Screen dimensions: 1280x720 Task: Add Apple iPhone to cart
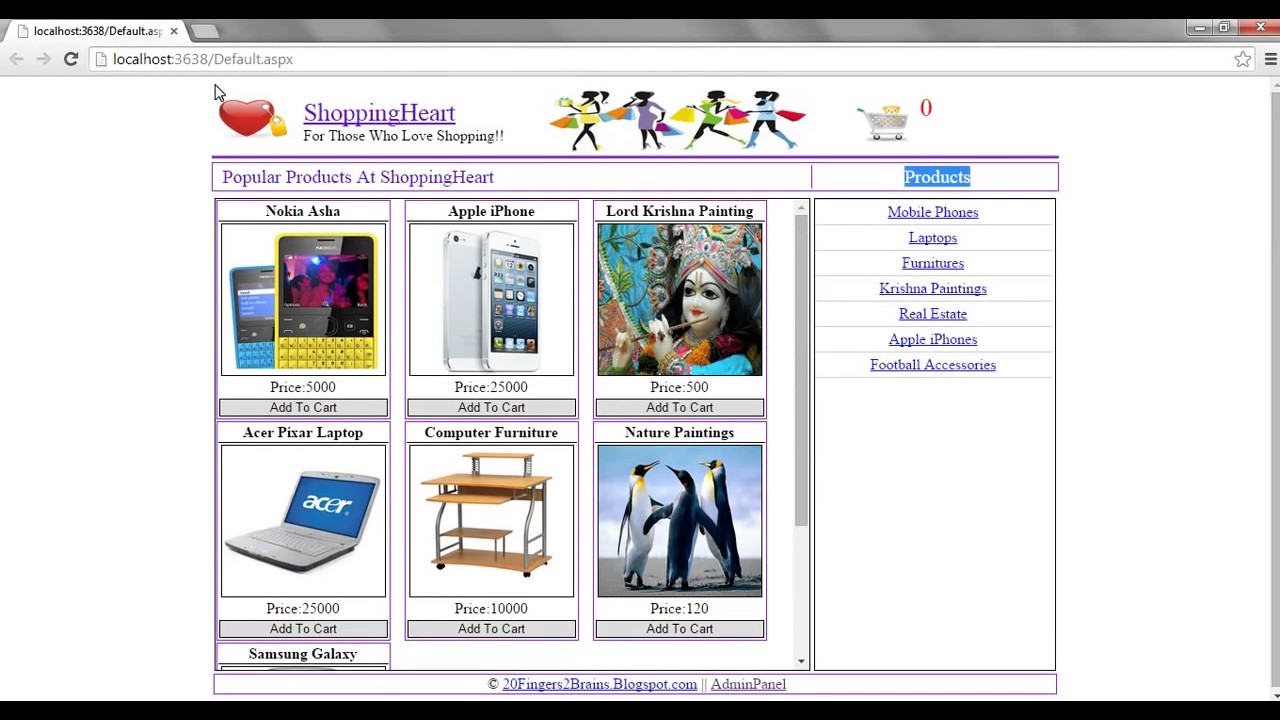pyautogui.click(x=491, y=407)
